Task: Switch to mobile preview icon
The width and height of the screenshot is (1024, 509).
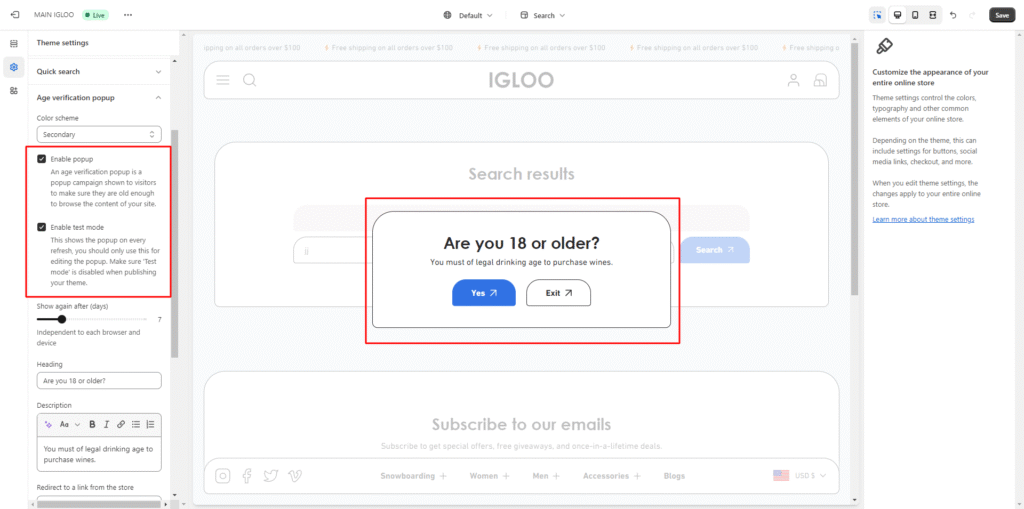Action: (915, 15)
